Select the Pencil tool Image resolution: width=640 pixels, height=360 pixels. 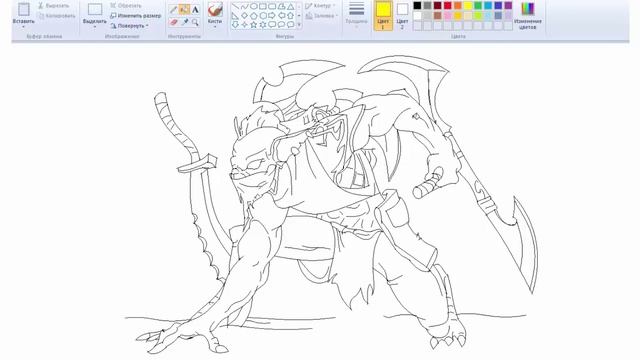[173, 9]
